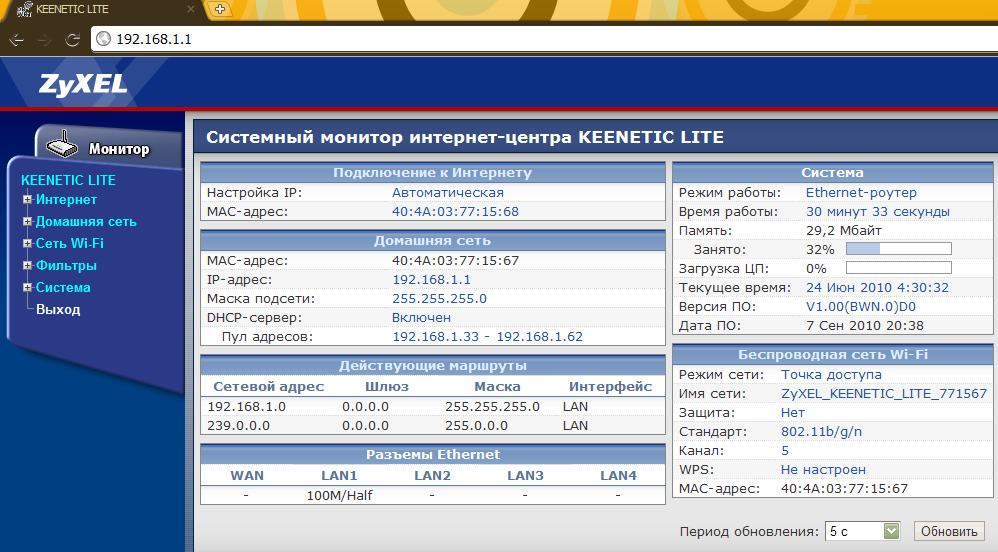Click the WAN MAC address 40:4A:03:77:15:68
The height and width of the screenshot is (552, 998).
(x=455, y=211)
